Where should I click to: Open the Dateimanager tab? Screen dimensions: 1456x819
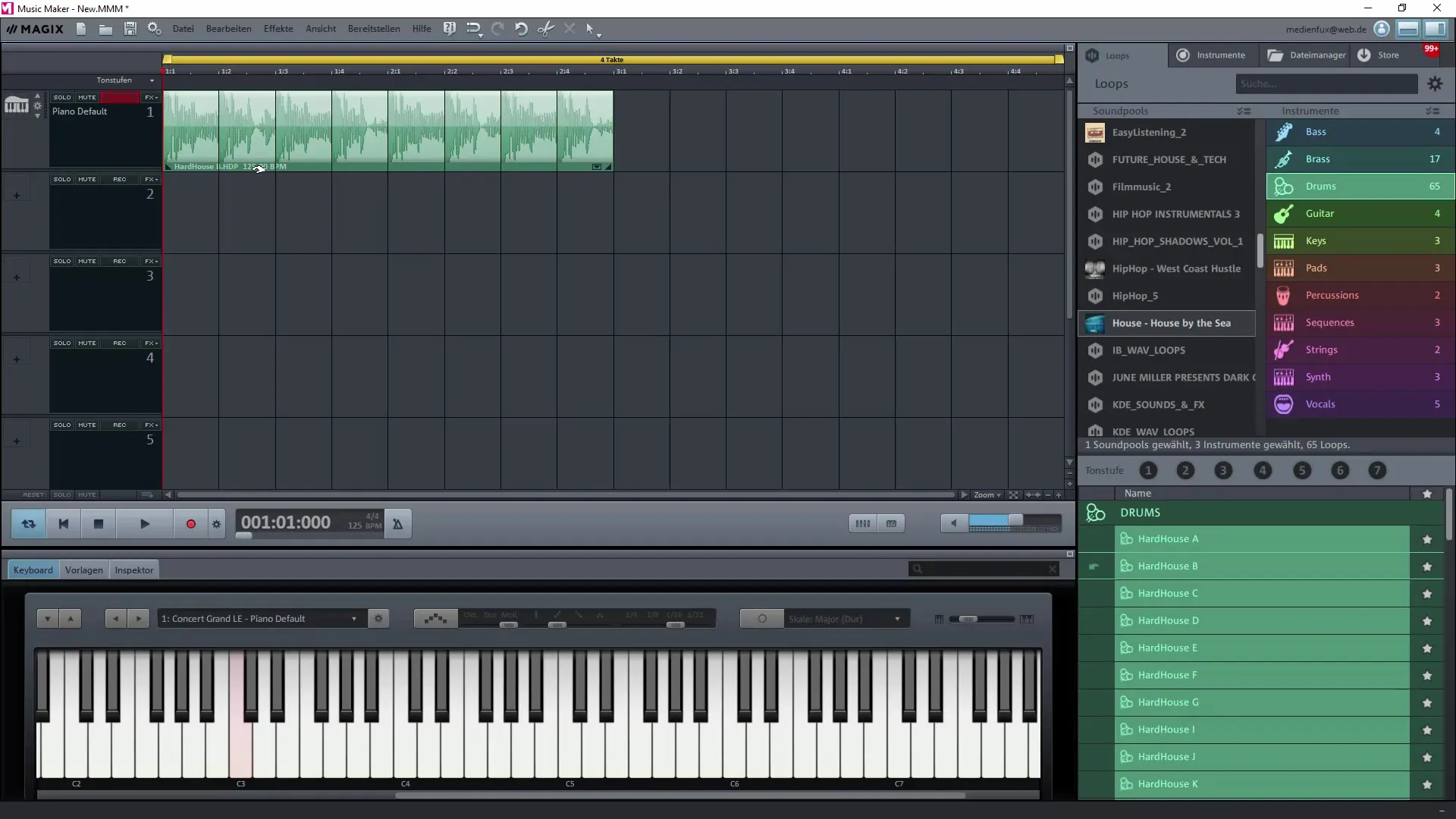pyautogui.click(x=1306, y=55)
